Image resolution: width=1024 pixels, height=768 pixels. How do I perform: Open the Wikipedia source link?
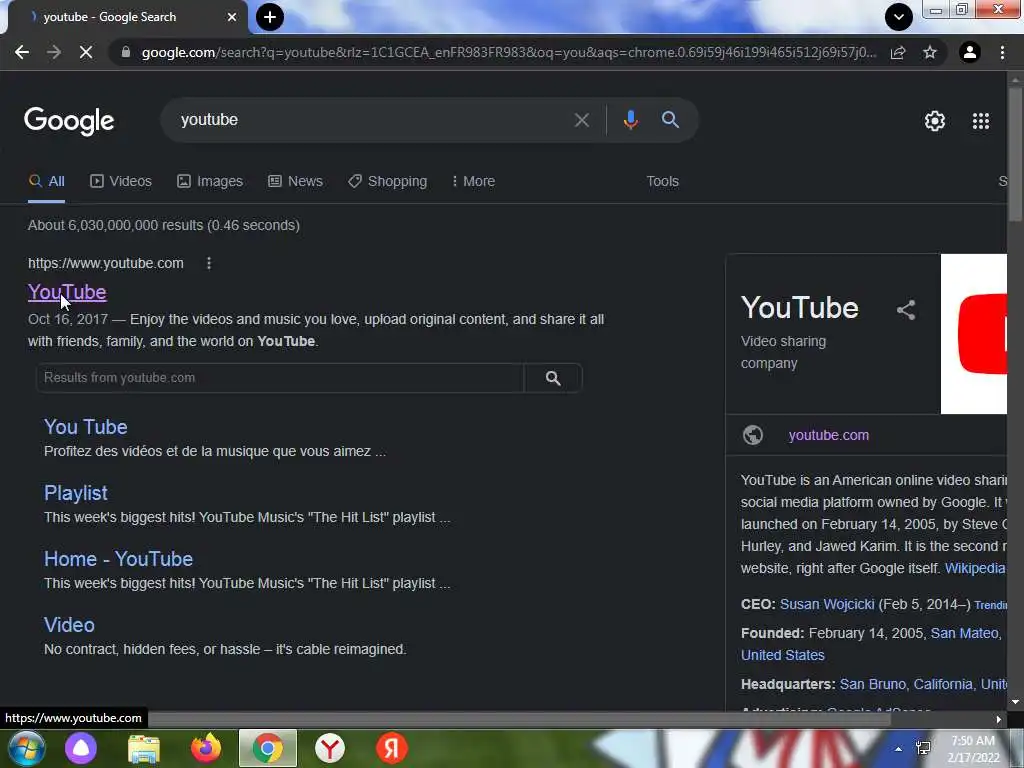click(975, 568)
